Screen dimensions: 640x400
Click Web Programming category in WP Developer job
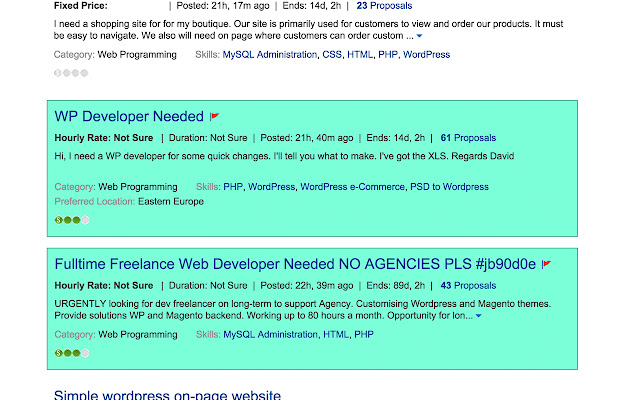pyautogui.click(x=138, y=187)
